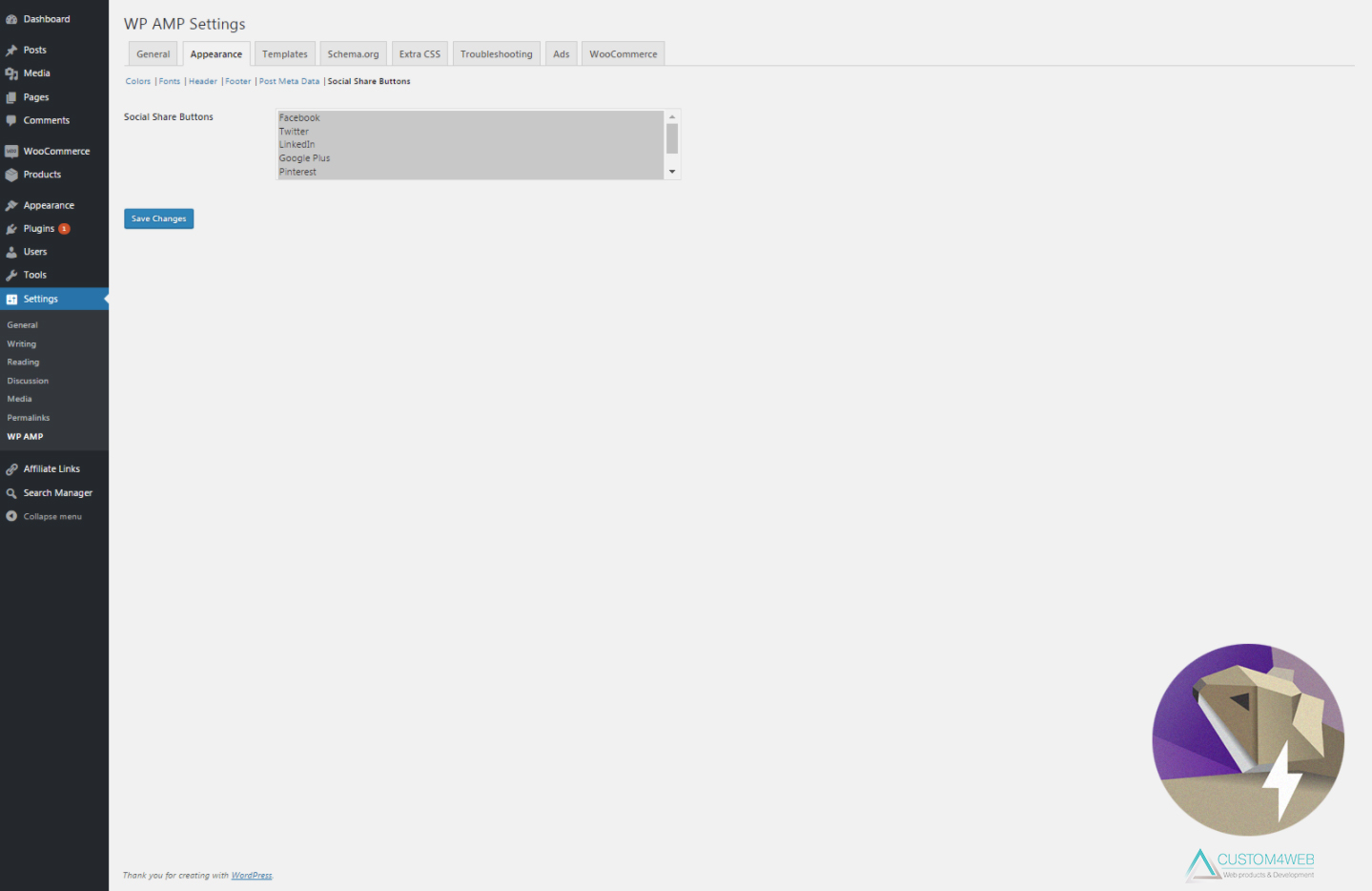Click the Media library icon

(x=11, y=73)
